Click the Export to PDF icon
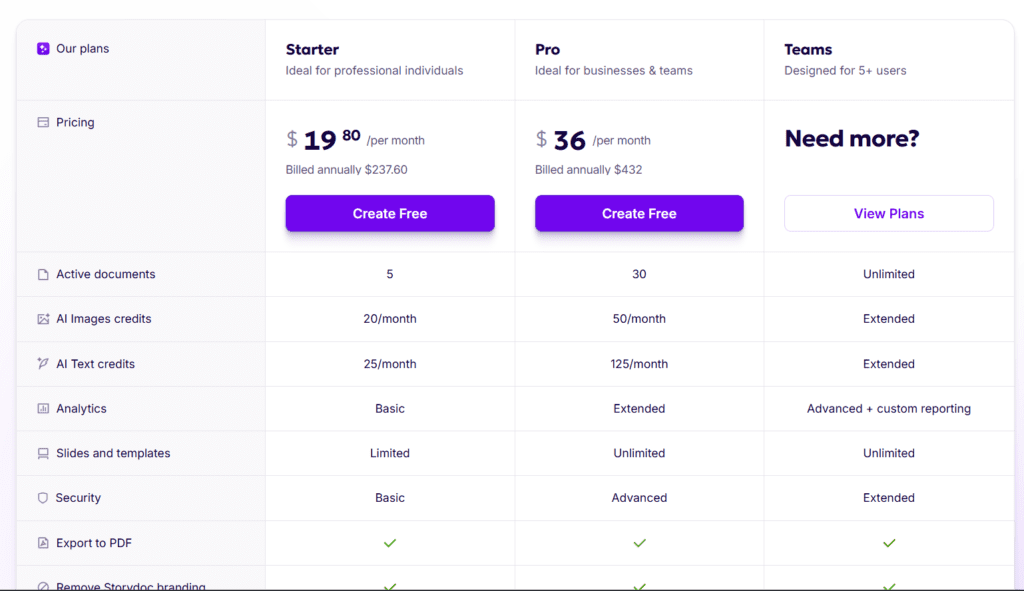1024x591 pixels. (42, 543)
